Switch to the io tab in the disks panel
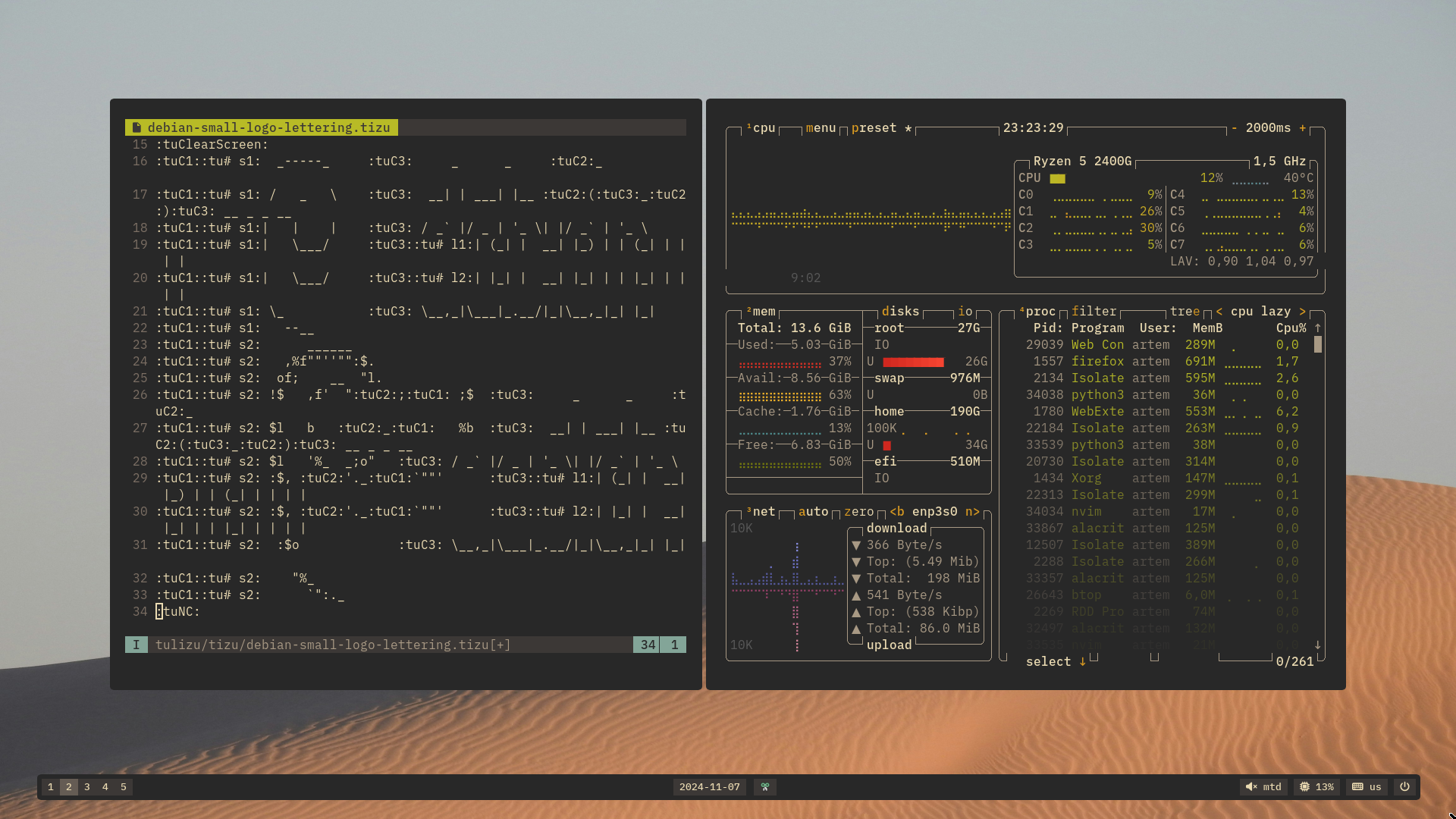Image resolution: width=1456 pixels, height=819 pixels. [964, 311]
